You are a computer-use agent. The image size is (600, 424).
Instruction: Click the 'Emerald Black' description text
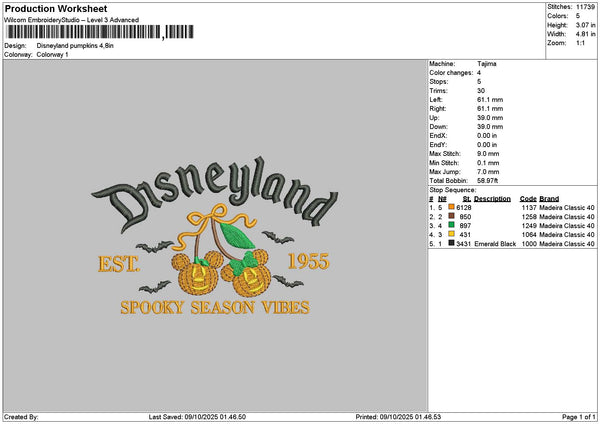495,244
